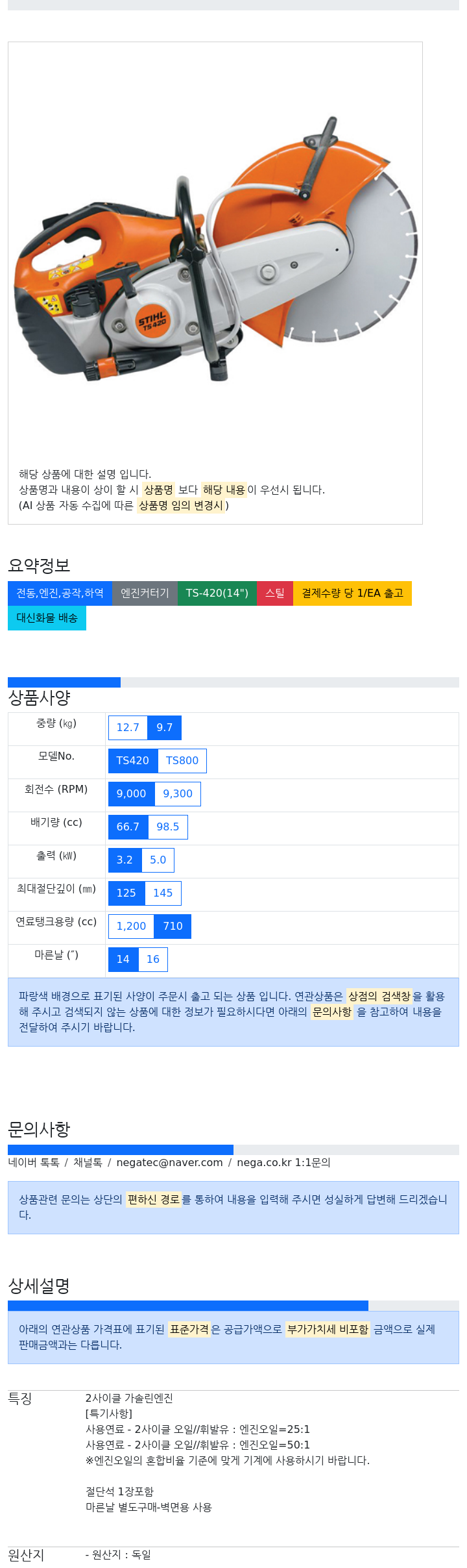
Task: Select model TS800
Action: (182, 761)
